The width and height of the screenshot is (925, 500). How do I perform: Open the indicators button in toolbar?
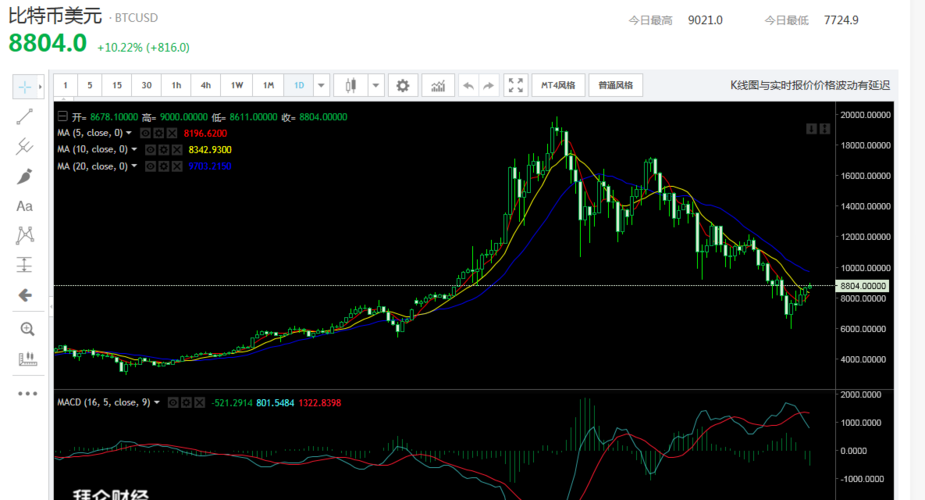(x=438, y=85)
